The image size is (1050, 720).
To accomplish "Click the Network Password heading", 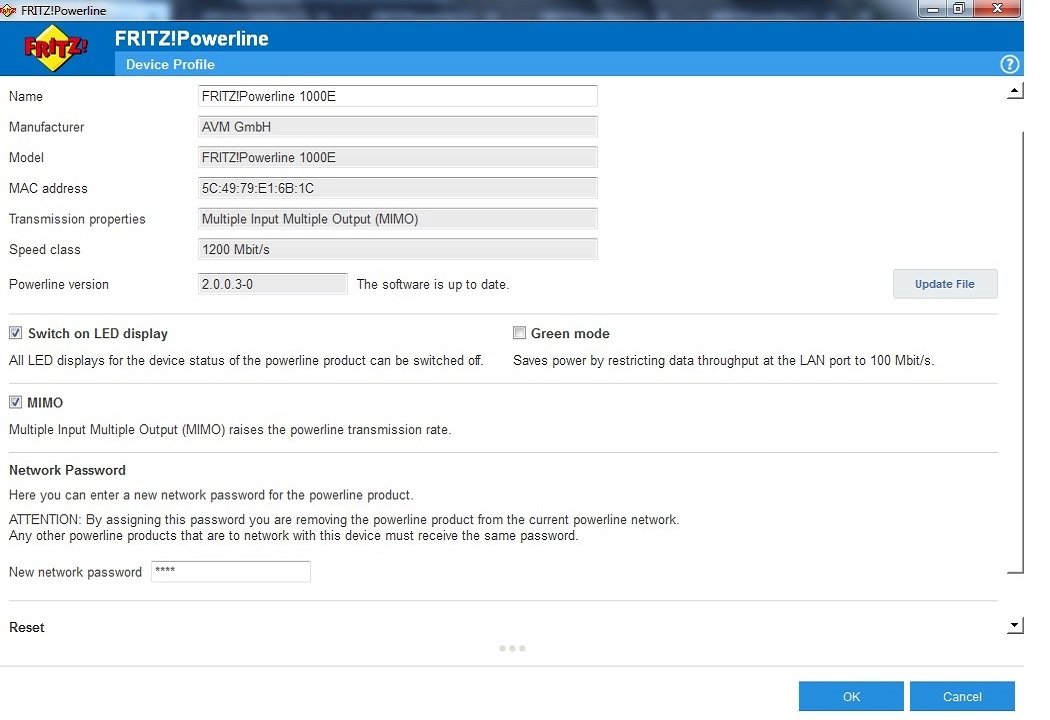I will (x=67, y=470).
